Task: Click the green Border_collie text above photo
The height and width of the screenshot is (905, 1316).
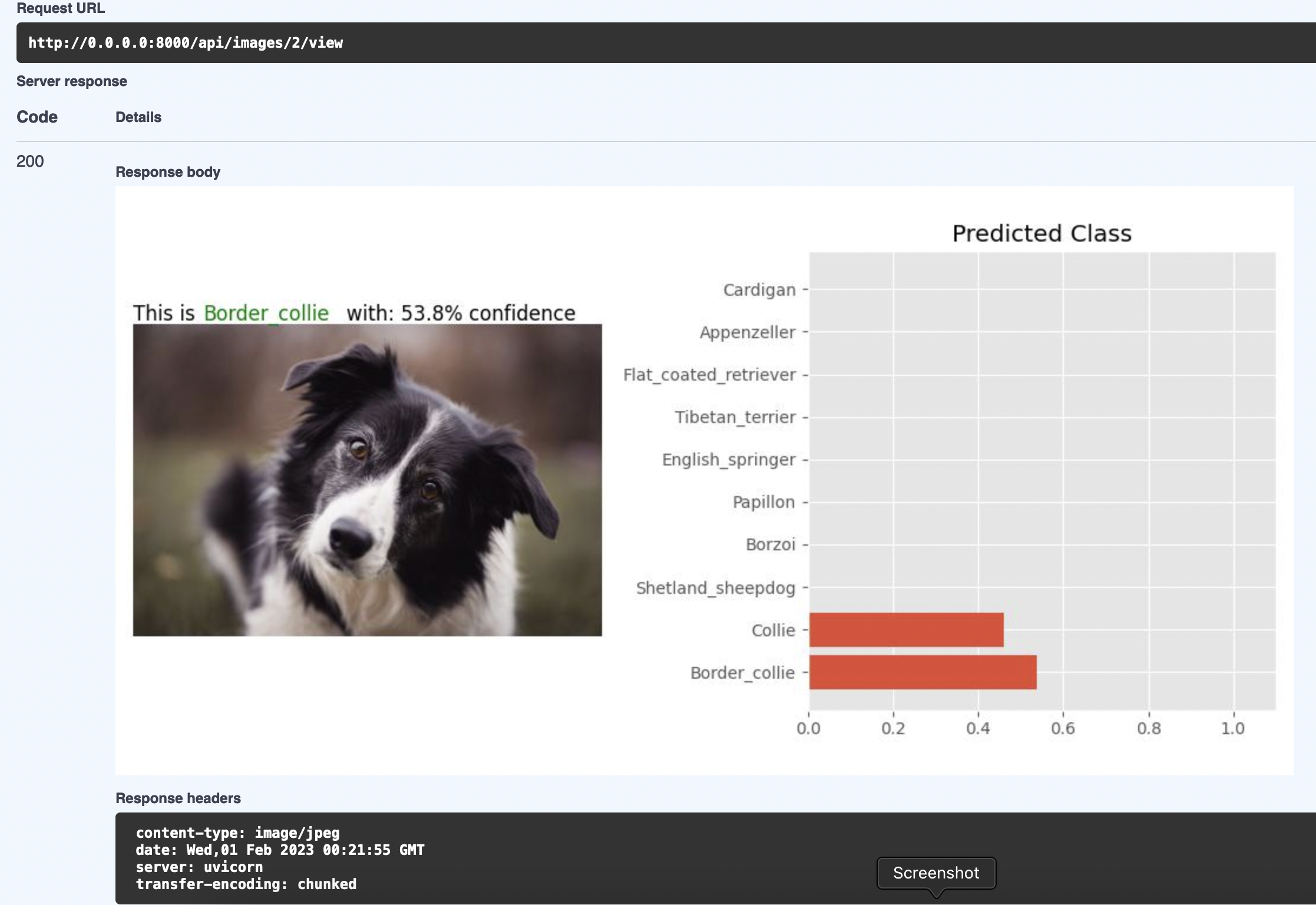Action: [x=266, y=313]
